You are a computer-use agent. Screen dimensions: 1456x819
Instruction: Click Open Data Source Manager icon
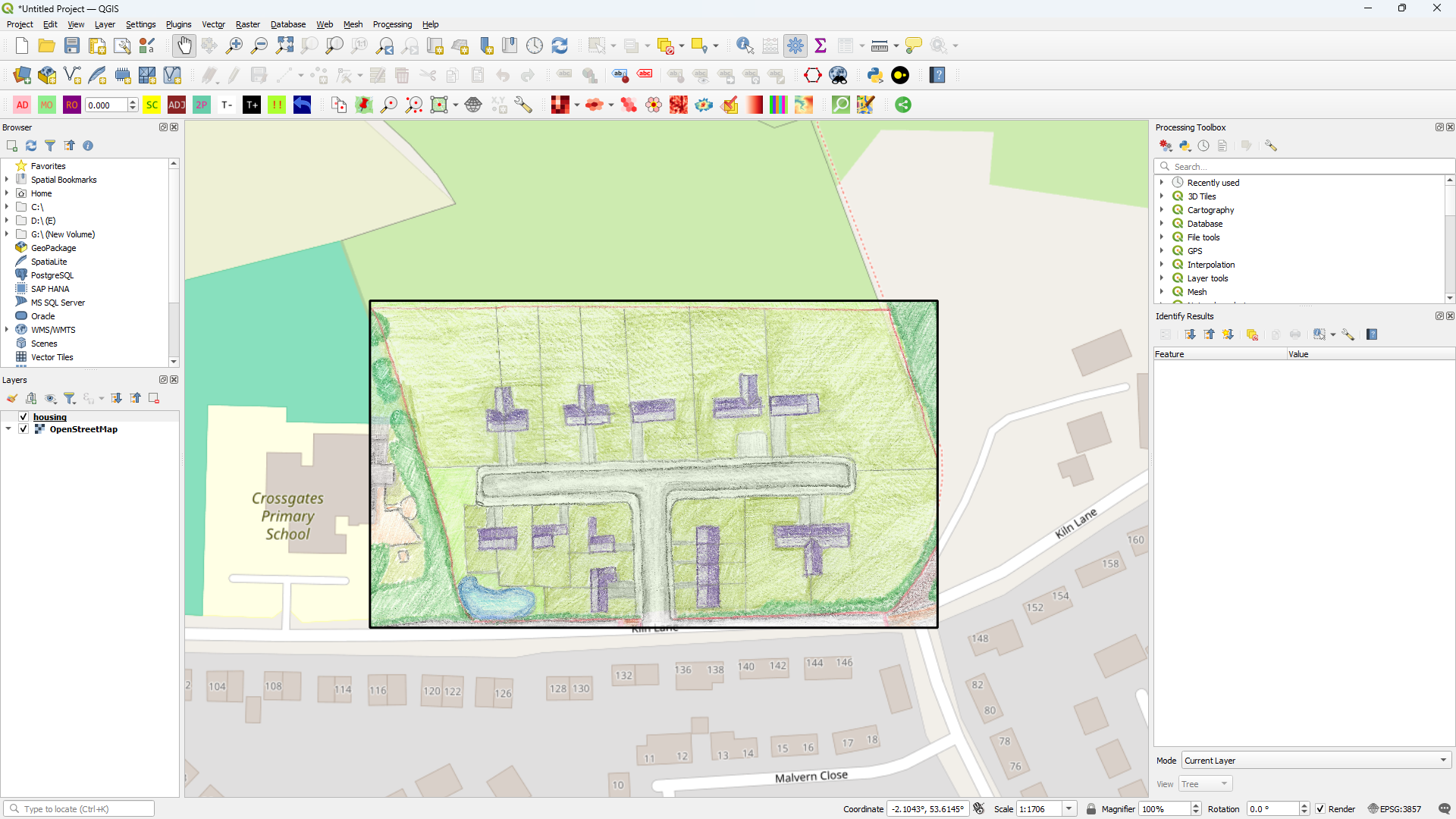point(22,75)
